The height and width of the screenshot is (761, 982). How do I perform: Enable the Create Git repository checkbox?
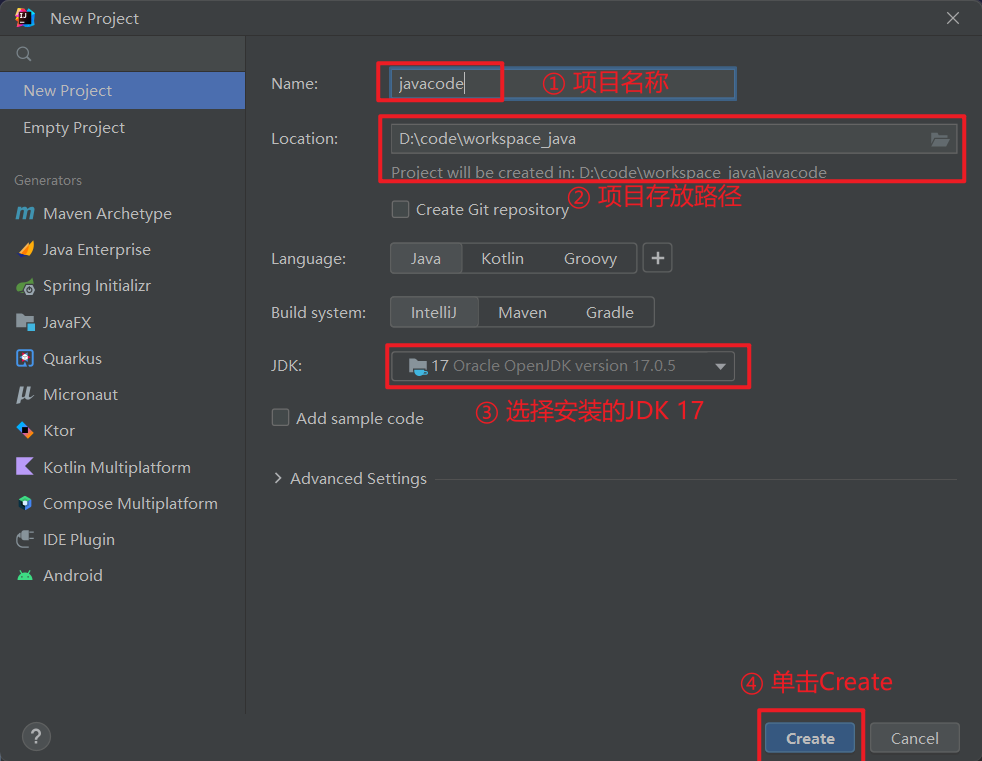(x=400, y=209)
